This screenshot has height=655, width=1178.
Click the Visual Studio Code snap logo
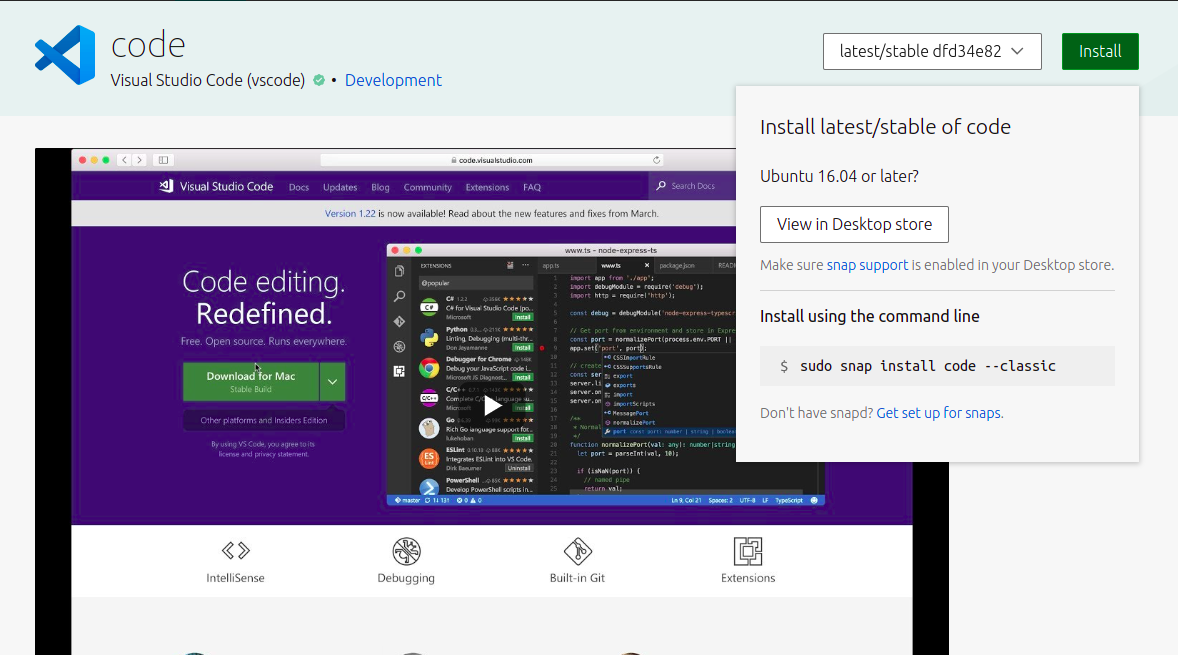pyautogui.click(x=65, y=55)
